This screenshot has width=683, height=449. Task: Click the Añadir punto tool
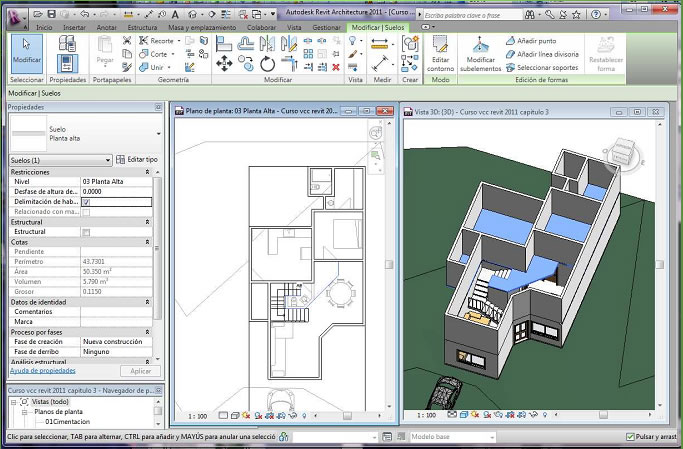(535, 40)
